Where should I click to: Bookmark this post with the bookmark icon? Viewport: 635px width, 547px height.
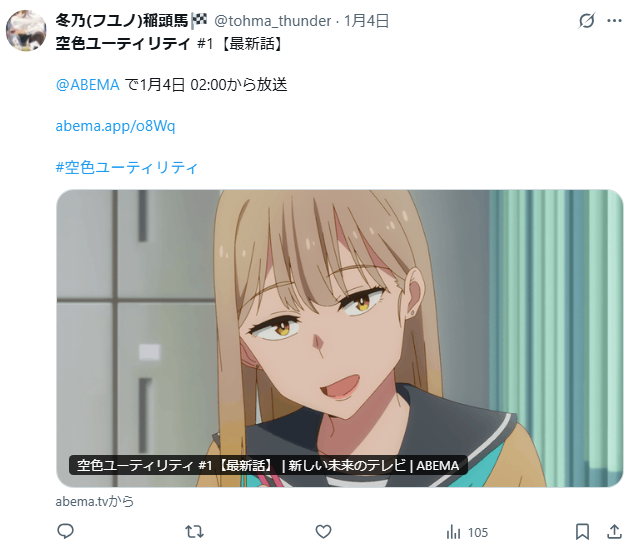click(x=582, y=532)
